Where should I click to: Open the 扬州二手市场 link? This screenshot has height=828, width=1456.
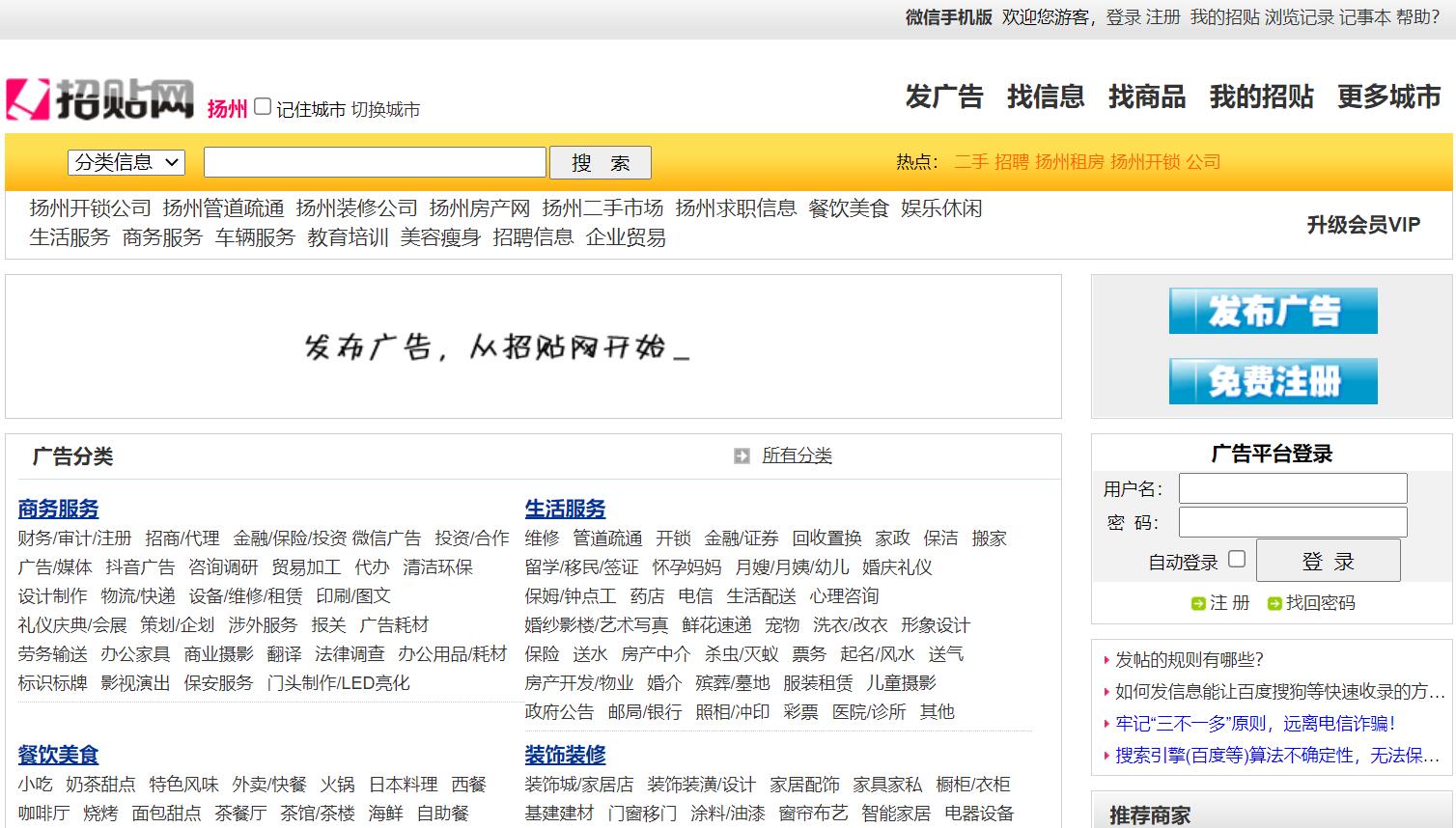click(603, 208)
